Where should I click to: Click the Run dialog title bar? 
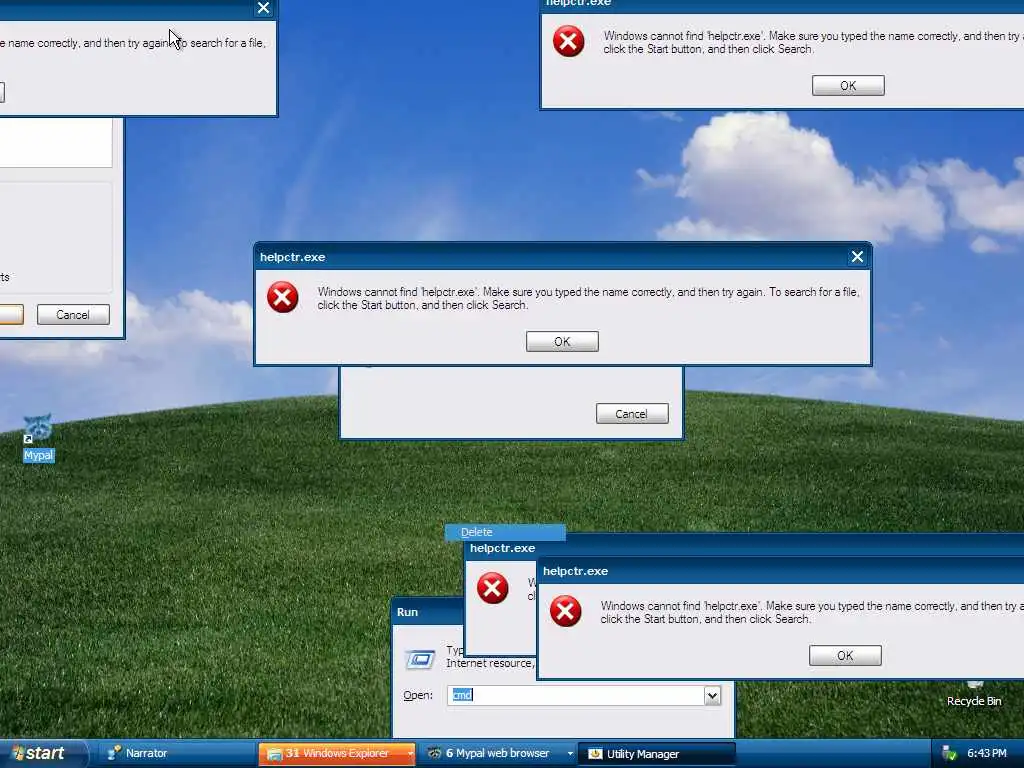[x=428, y=612]
